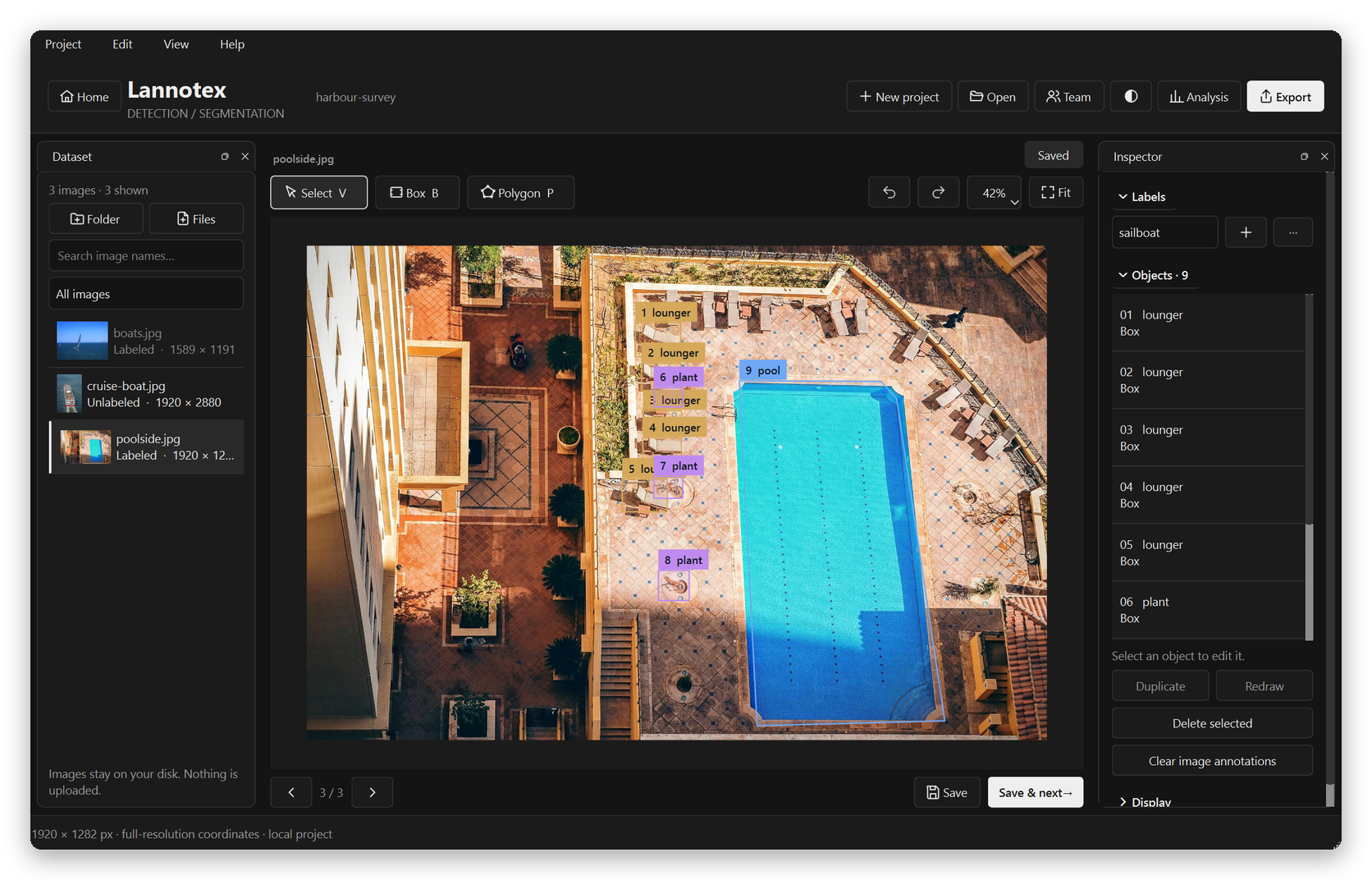Click the Fit to view icon button
1372x880 pixels.
tap(1056, 193)
